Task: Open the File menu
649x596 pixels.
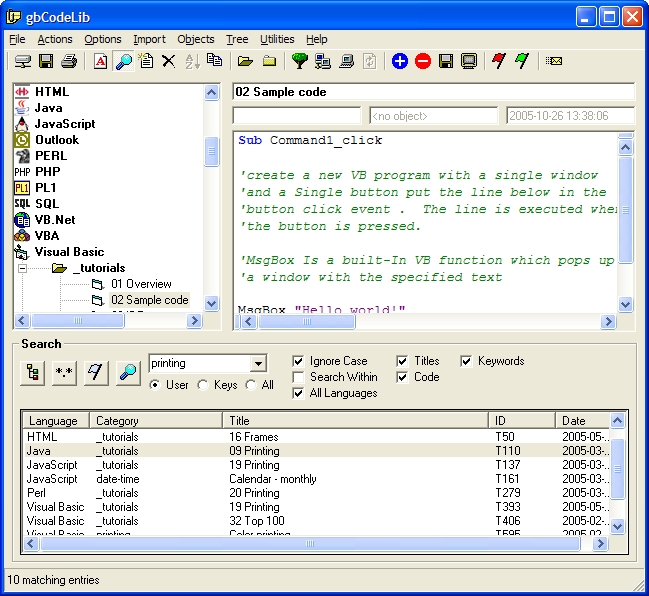Action: (x=17, y=39)
